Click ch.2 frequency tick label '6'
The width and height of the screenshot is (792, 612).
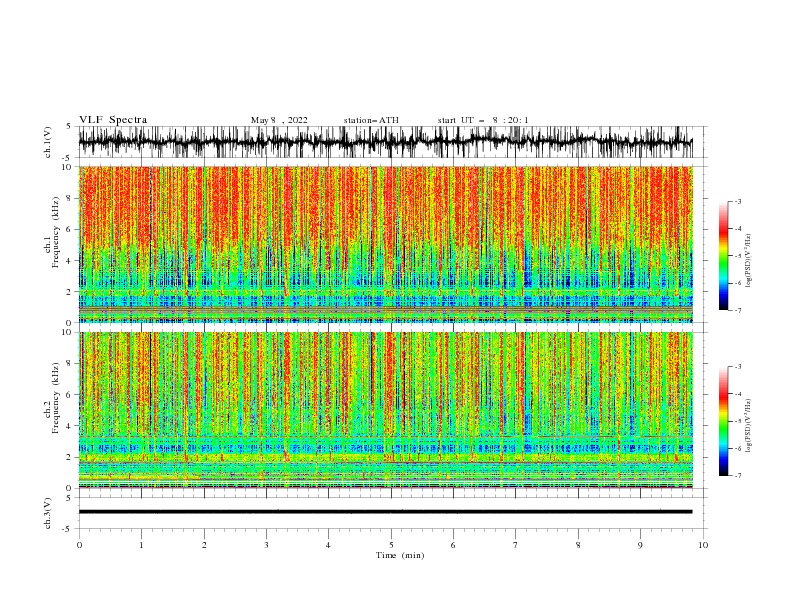click(x=70, y=395)
